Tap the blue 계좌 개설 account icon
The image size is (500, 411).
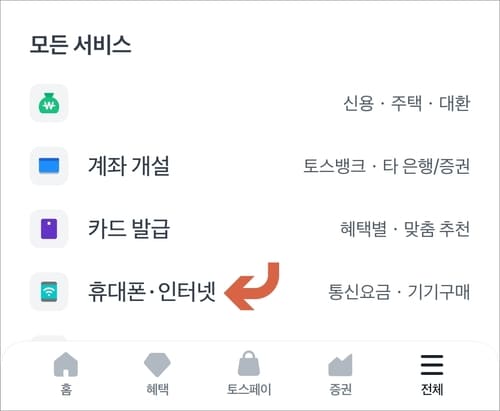(x=49, y=166)
